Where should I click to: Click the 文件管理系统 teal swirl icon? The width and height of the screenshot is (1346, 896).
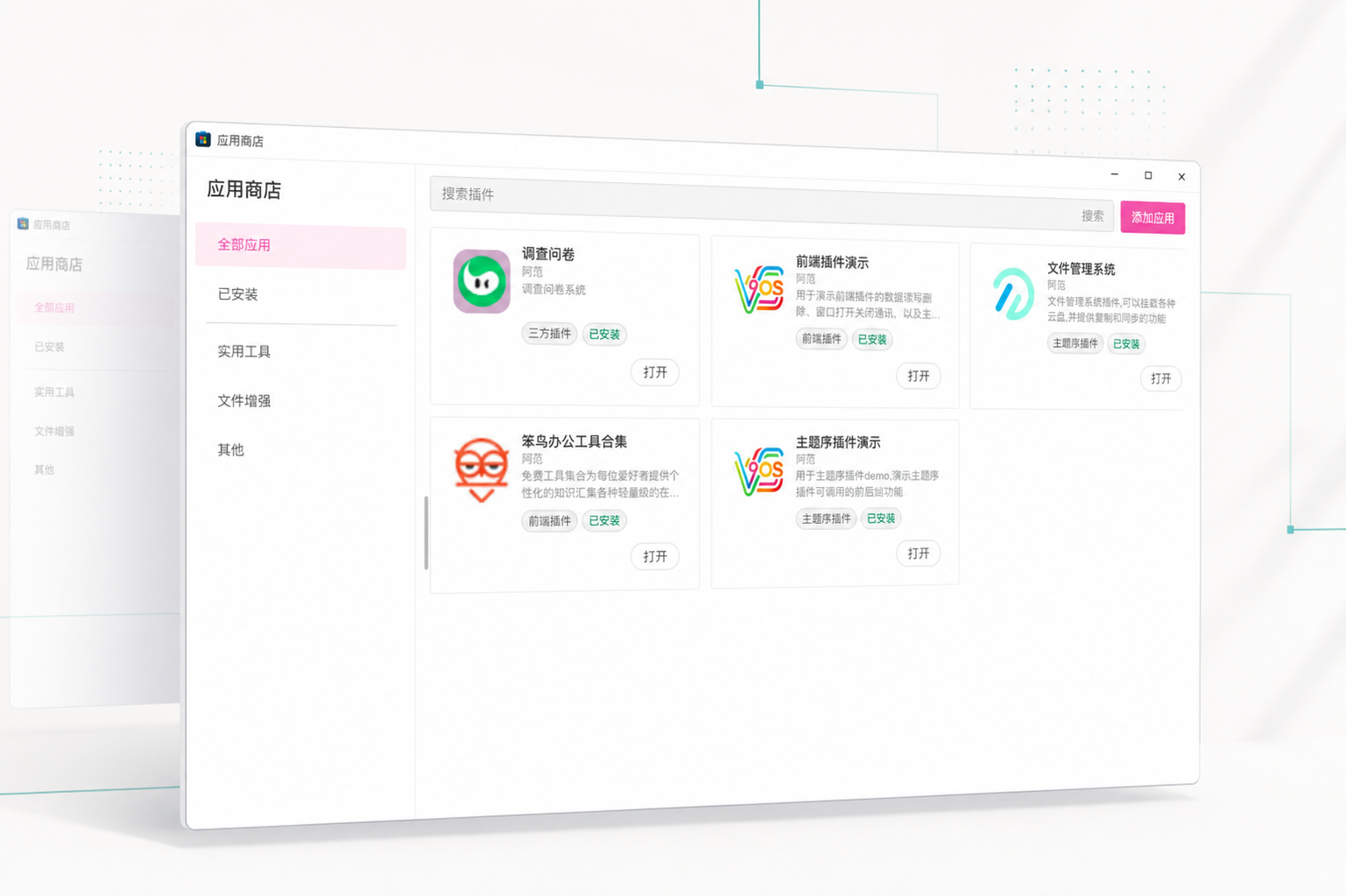pos(1013,294)
